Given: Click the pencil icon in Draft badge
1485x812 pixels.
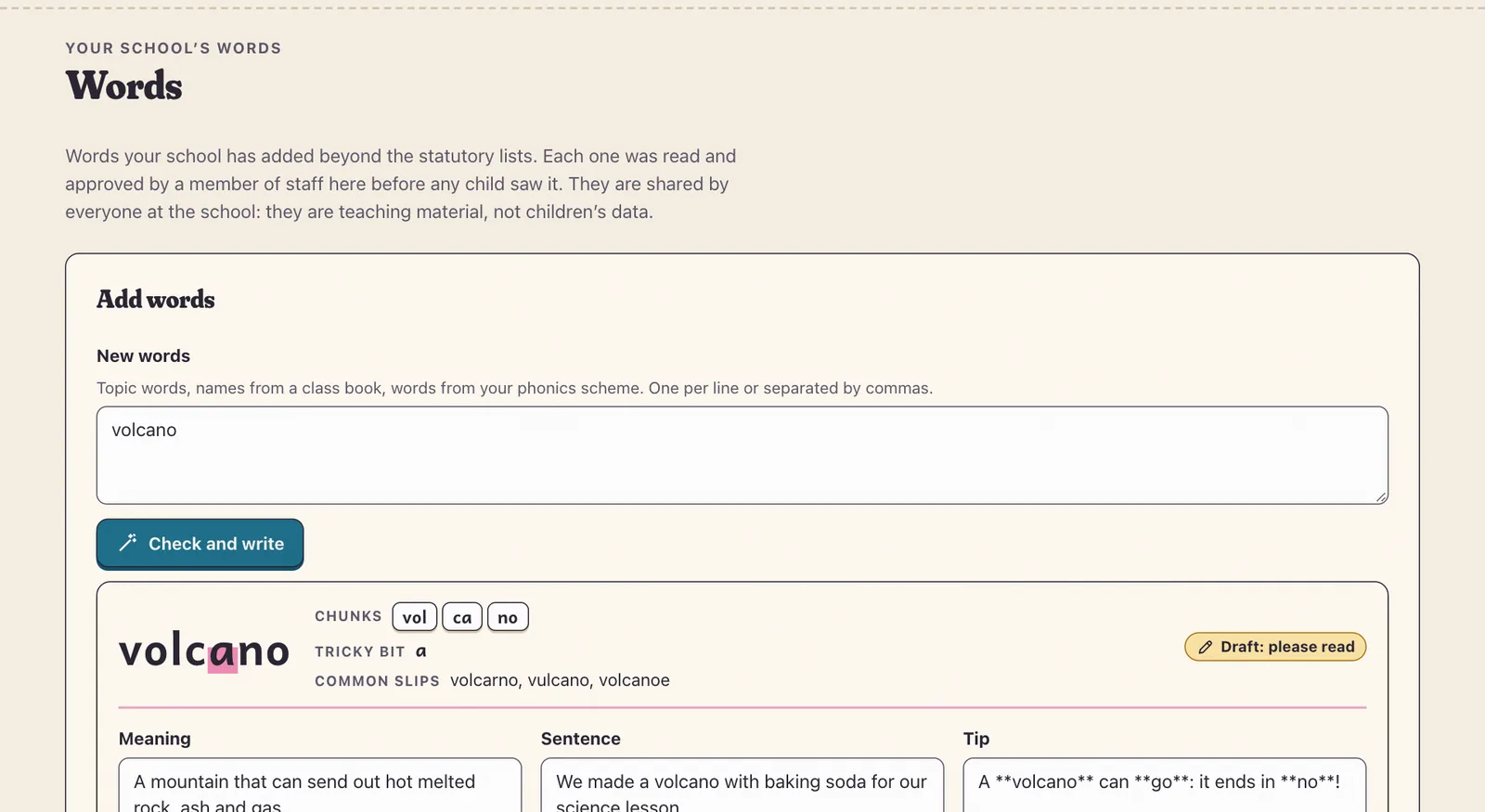Looking at the screenshot, I should point(1206,647).
